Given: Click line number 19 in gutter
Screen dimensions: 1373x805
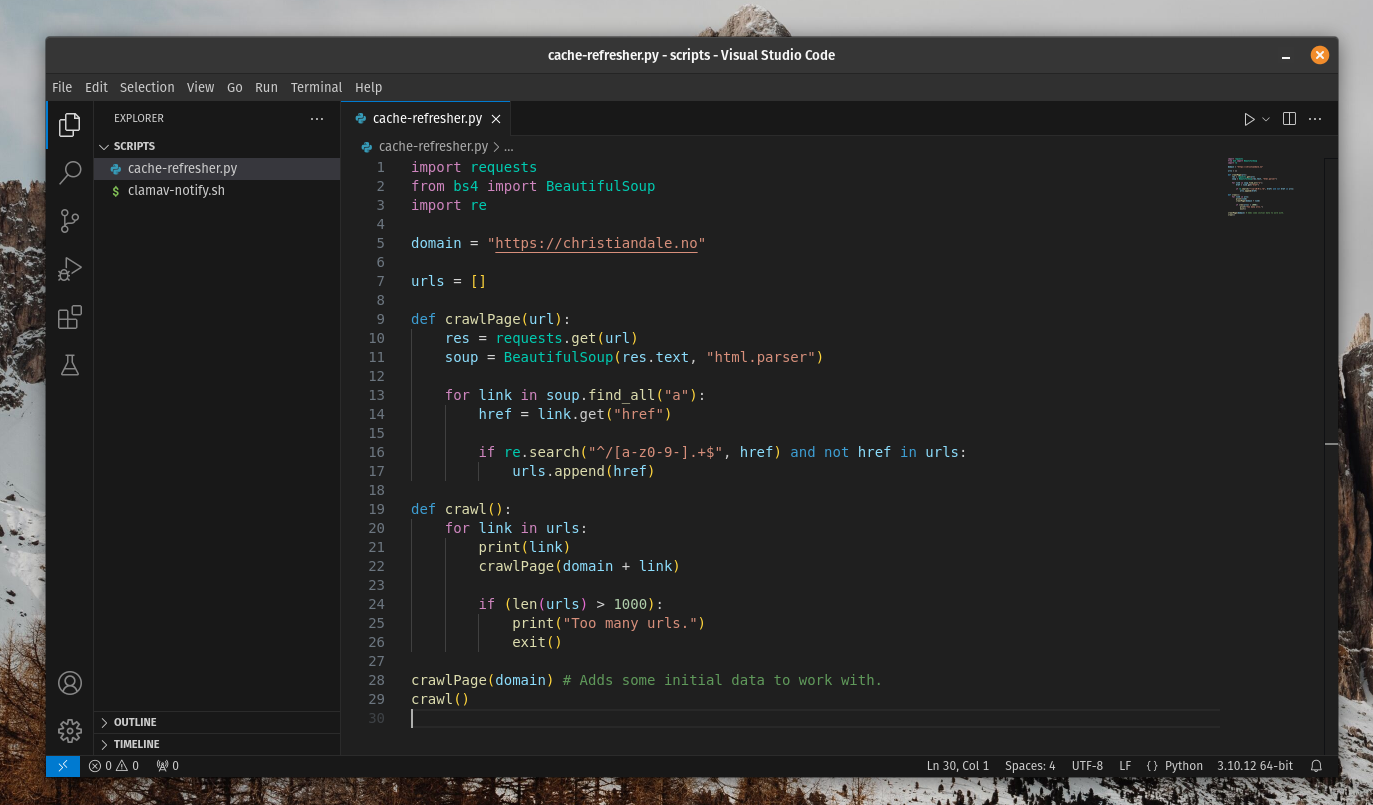Looking at the screenshot, I should 377,509.
